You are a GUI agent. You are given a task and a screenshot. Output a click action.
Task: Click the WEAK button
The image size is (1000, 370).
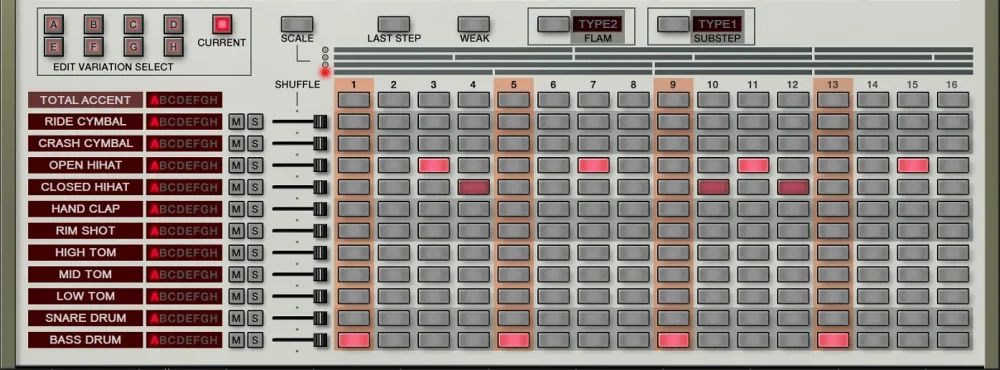tap(474, 24)
